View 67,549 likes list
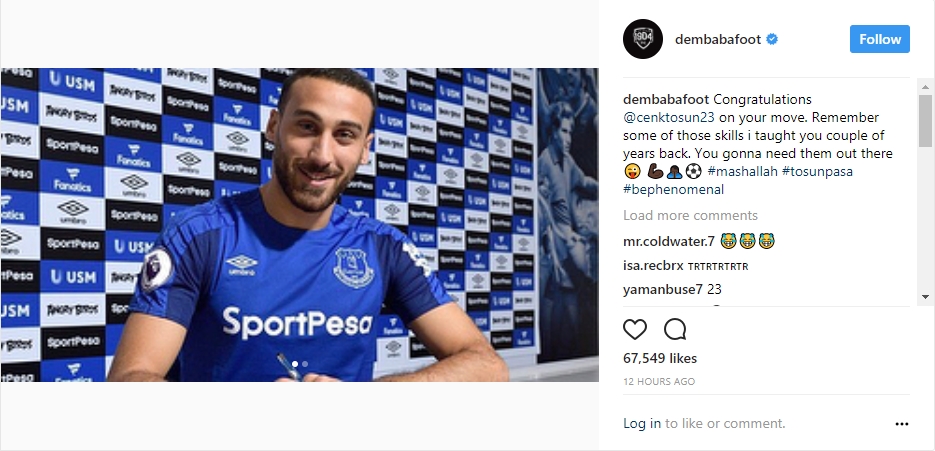 click(x=660, y=358)
